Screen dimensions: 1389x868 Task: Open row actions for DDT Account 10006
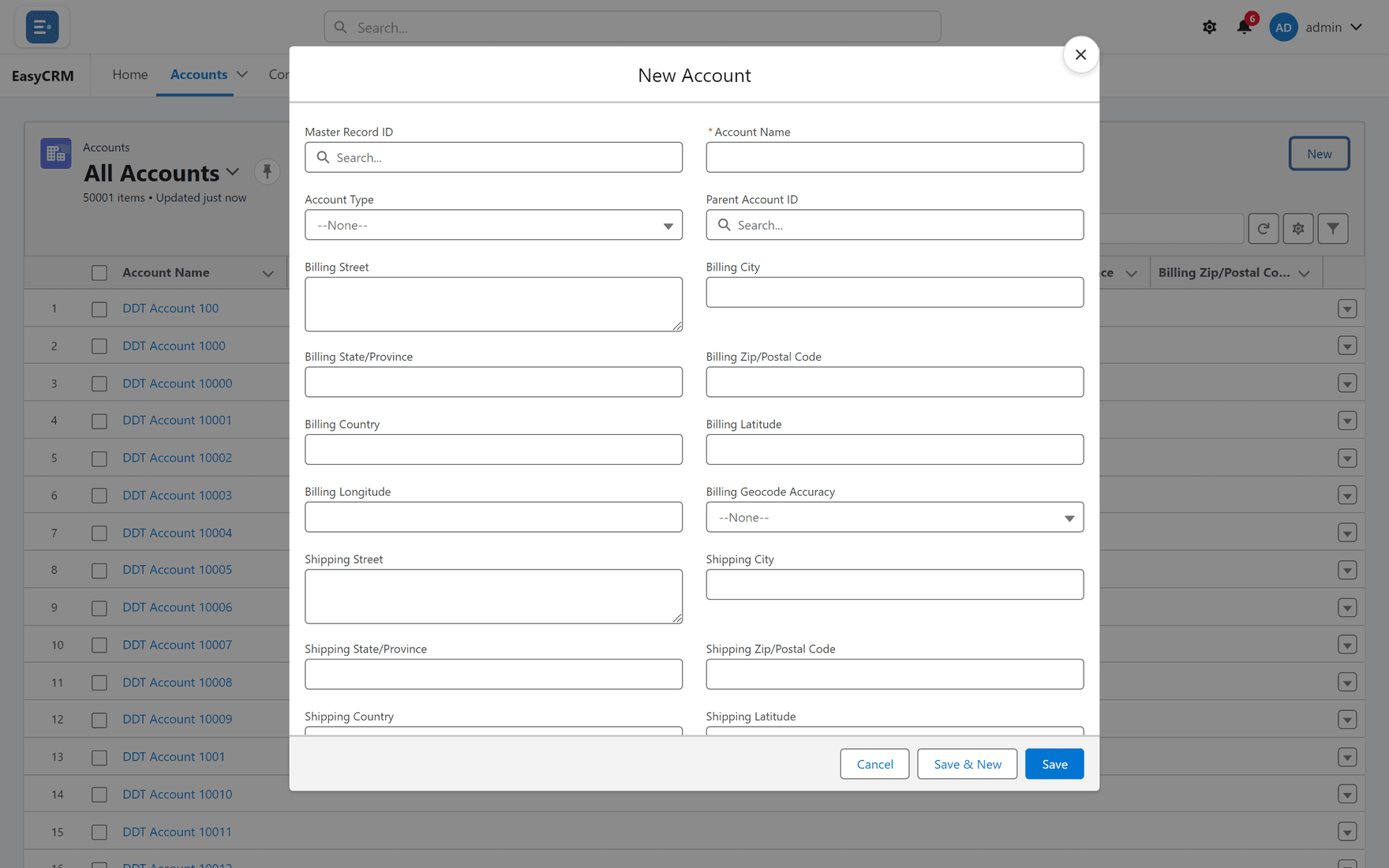[x=1347, y=608]
